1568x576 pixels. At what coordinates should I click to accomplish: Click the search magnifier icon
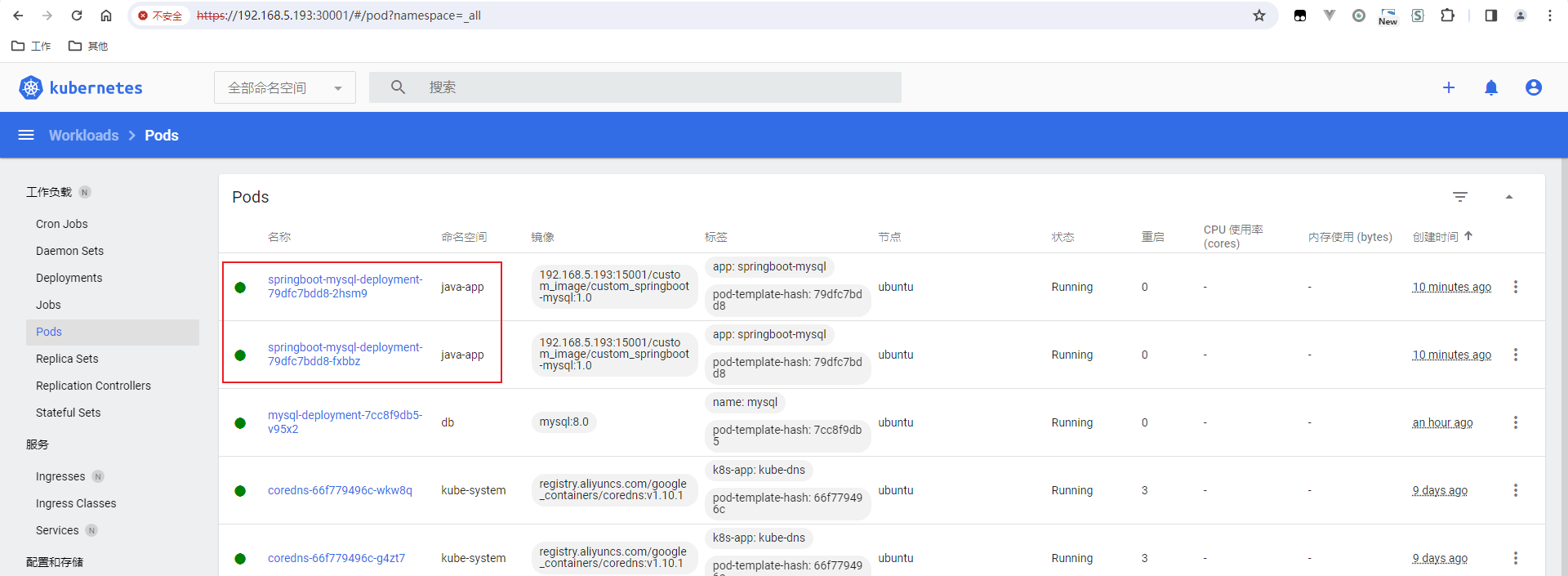point(398,87)
